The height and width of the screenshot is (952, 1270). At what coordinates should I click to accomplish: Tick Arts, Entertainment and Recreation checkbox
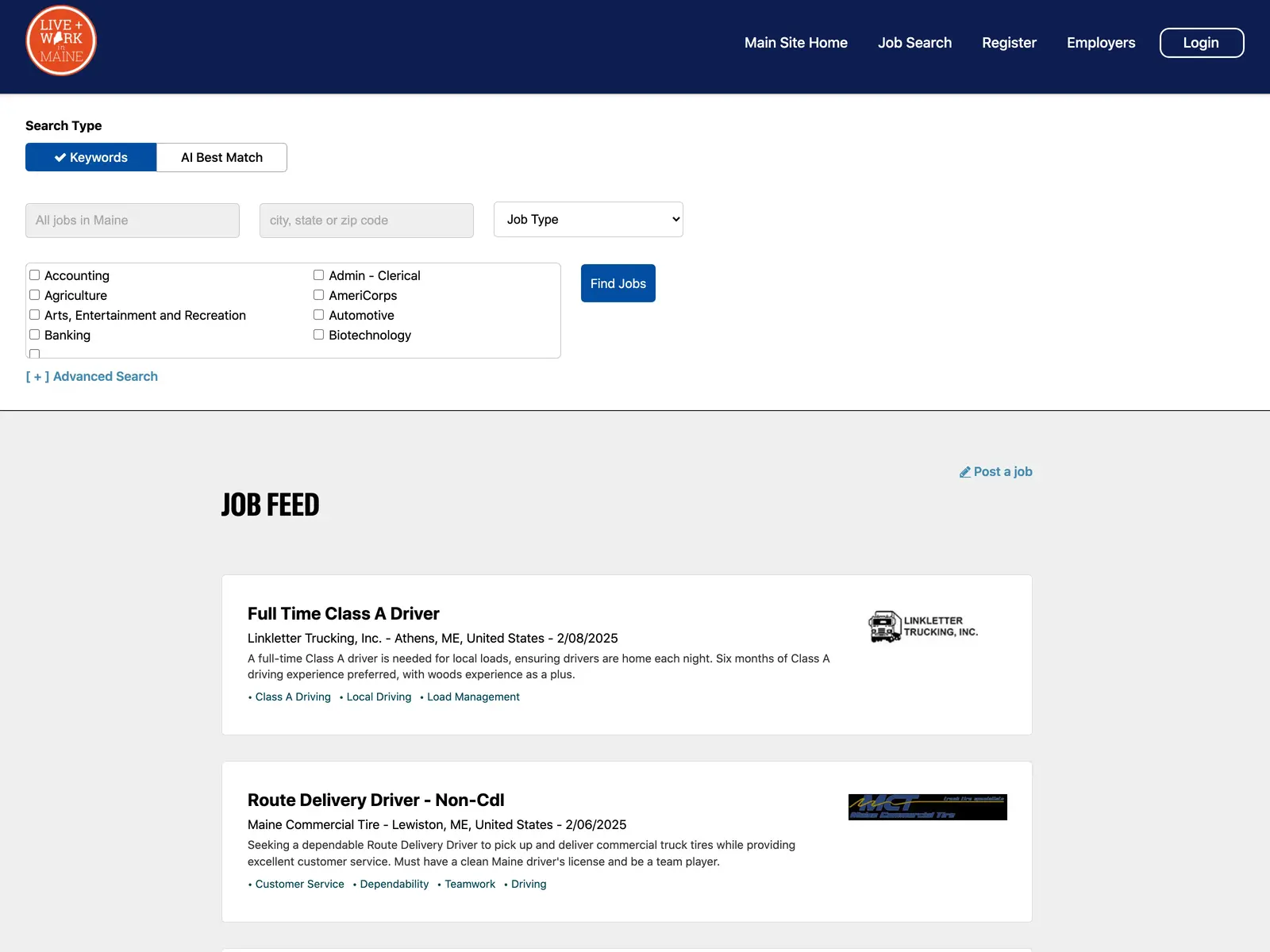pos(35,315)
